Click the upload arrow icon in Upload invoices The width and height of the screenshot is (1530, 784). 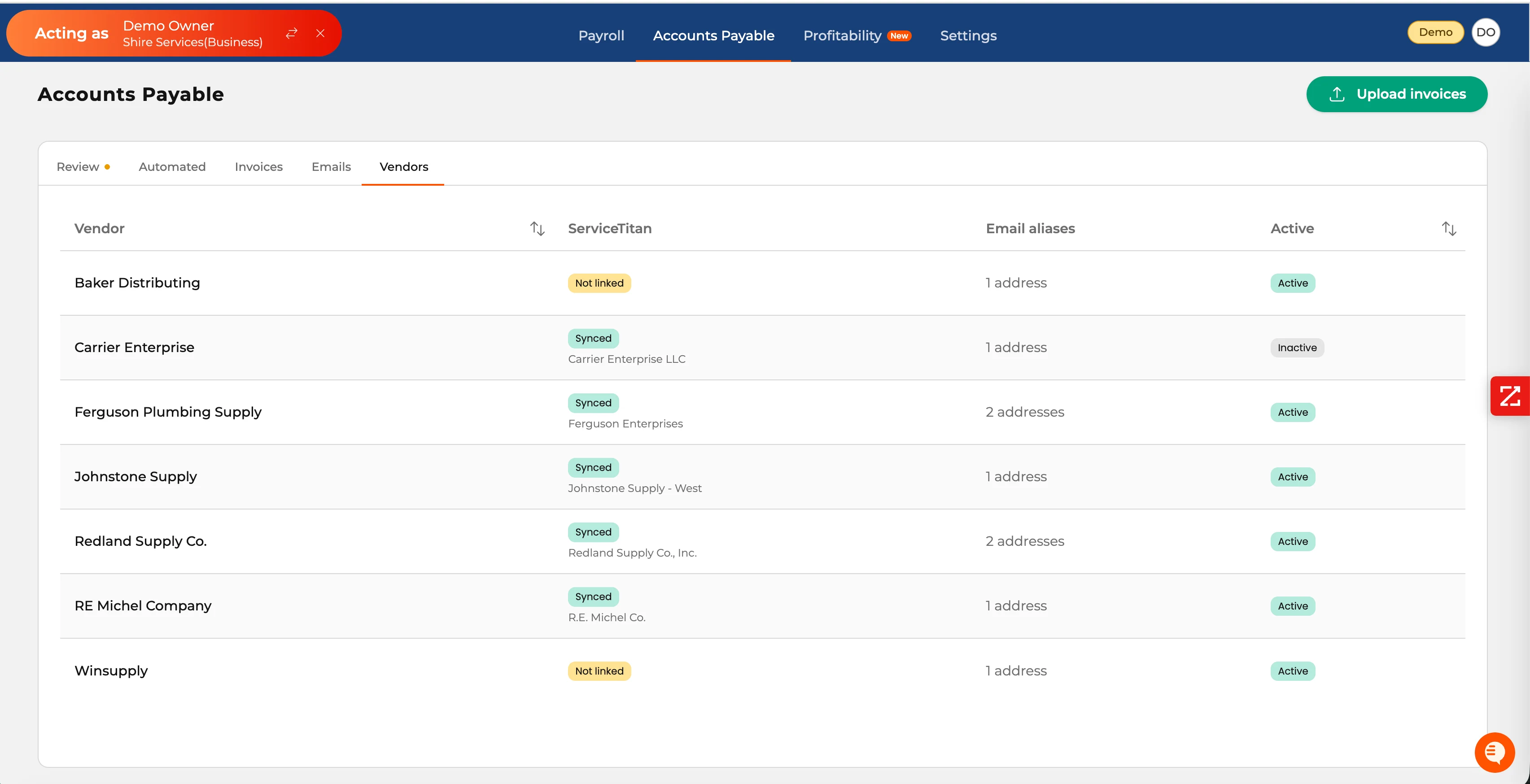pyautogui.click(x=1336, y=95)
